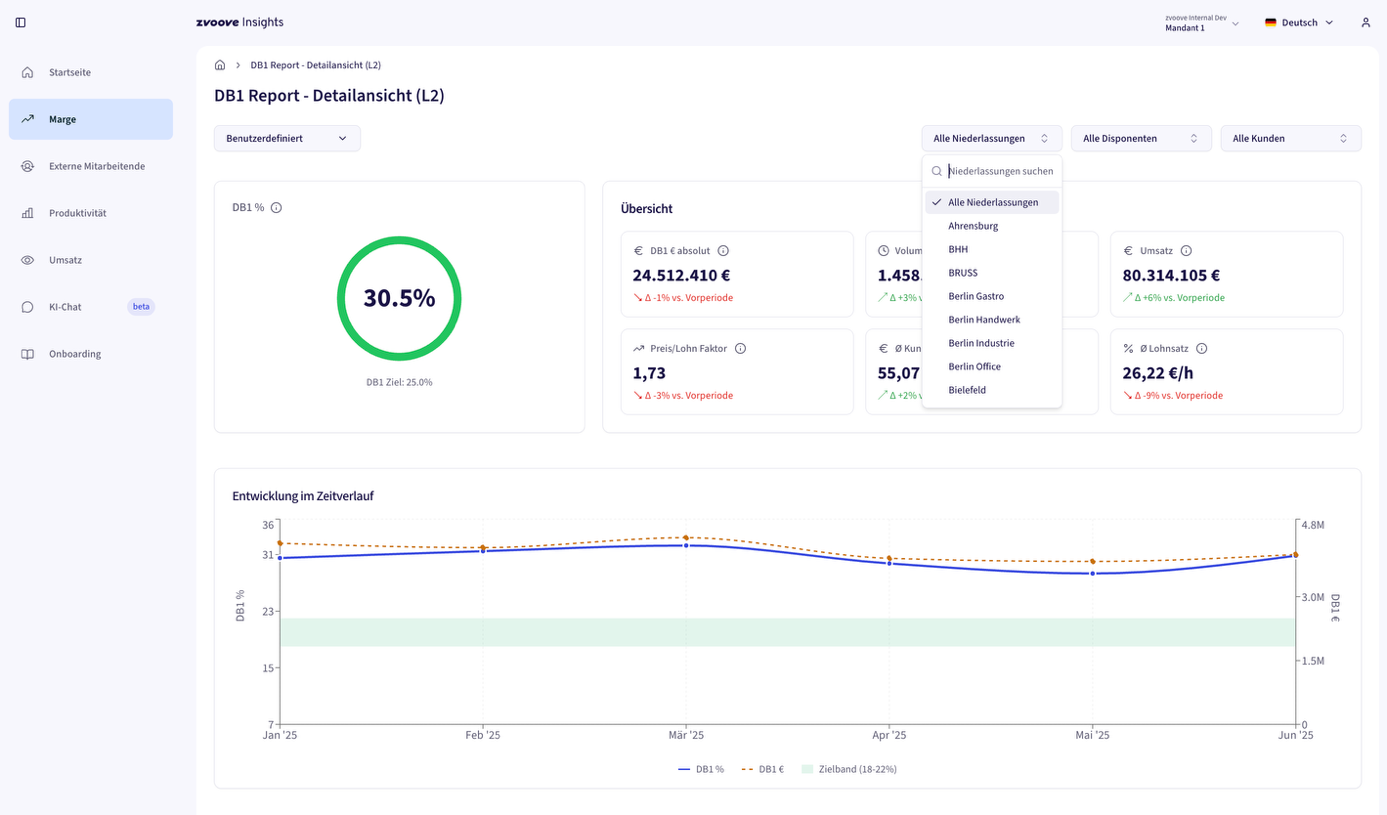Switch language using Deutsch selector

click(x=1299, y=22)
